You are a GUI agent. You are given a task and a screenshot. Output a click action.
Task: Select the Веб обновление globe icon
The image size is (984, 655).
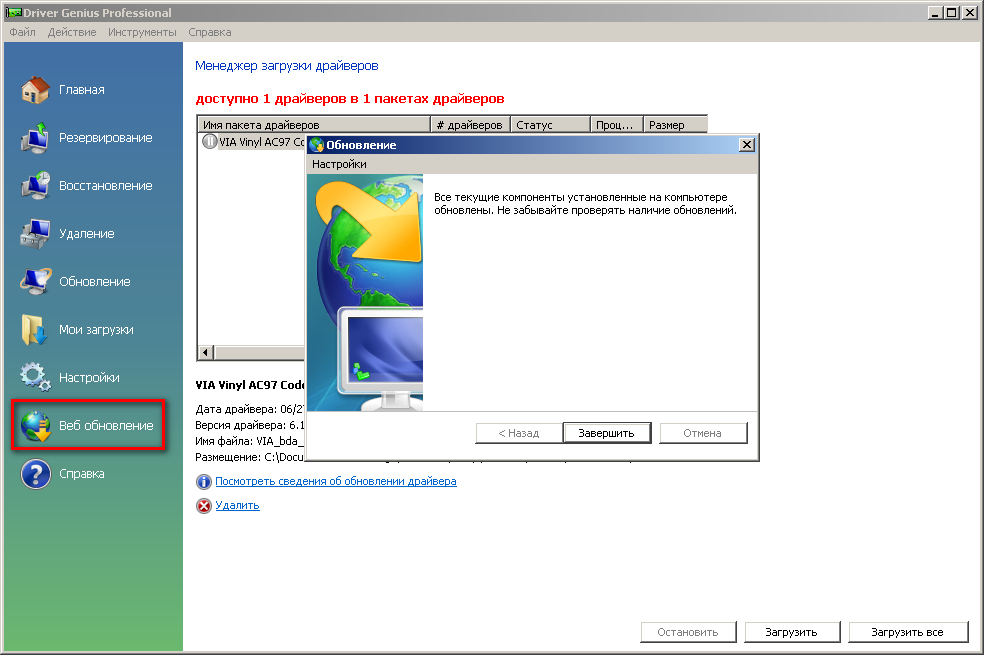(x=35, y=426)
